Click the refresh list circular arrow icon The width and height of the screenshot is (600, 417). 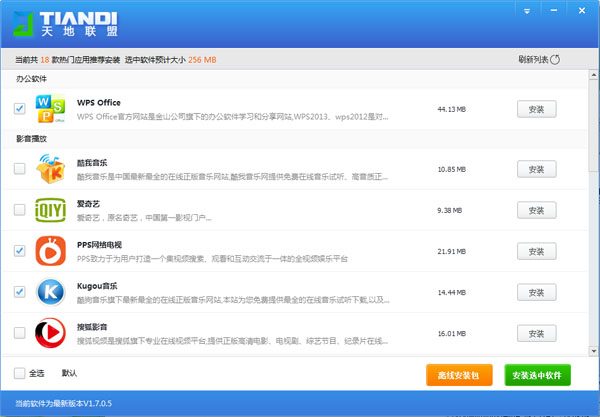pos(555,59)
